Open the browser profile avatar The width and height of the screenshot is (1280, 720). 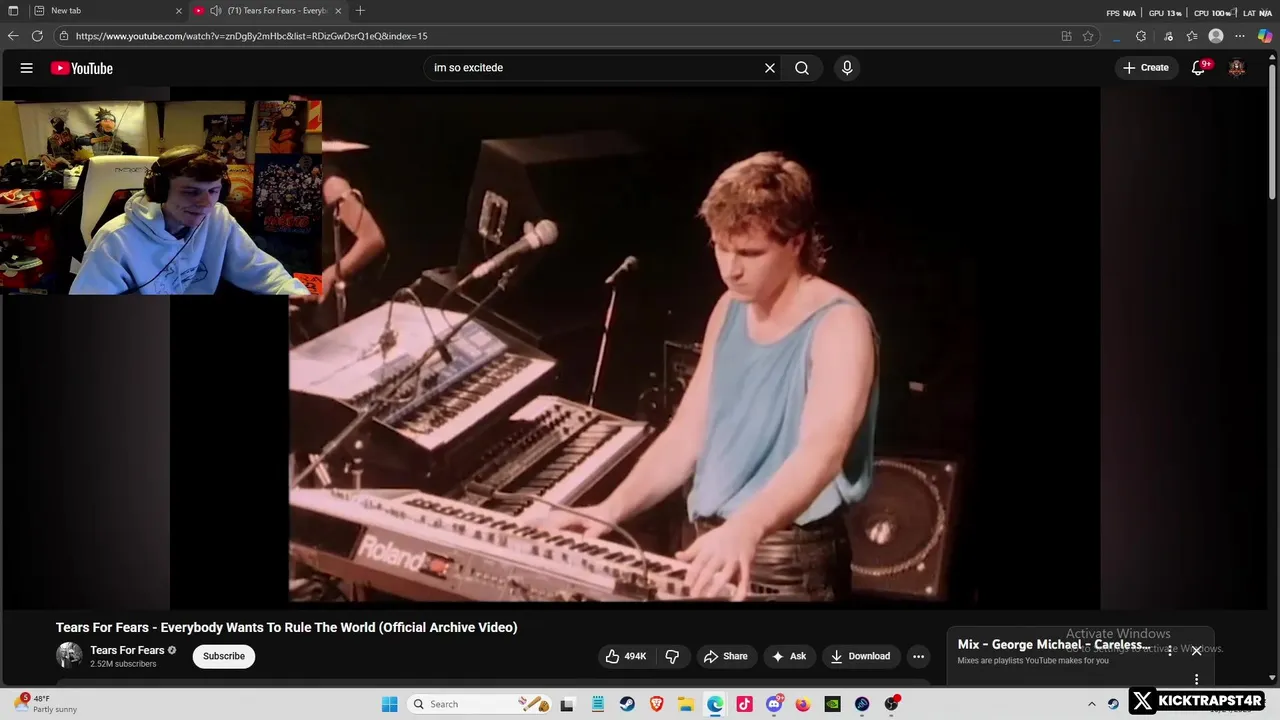coord(1216,36)
